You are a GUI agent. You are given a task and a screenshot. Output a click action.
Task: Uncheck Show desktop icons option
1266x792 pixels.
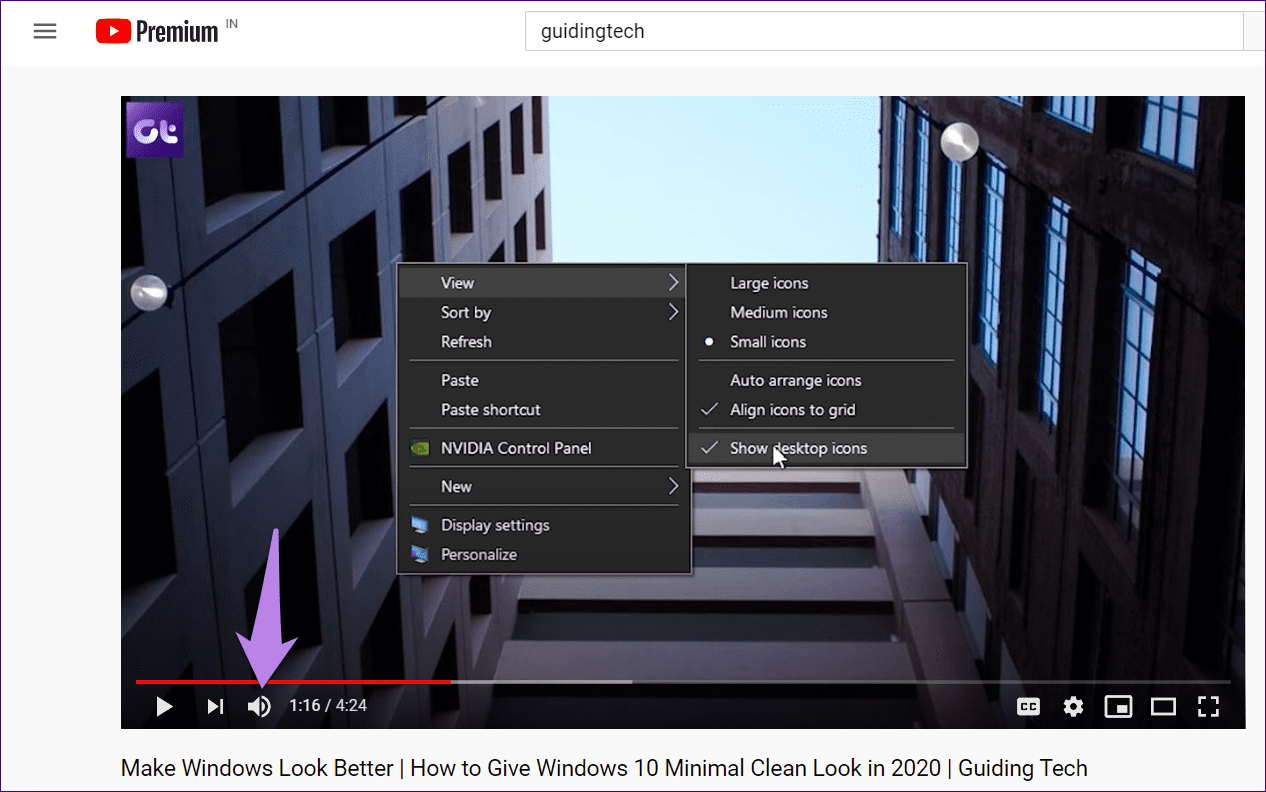click(x=826, y=448)
